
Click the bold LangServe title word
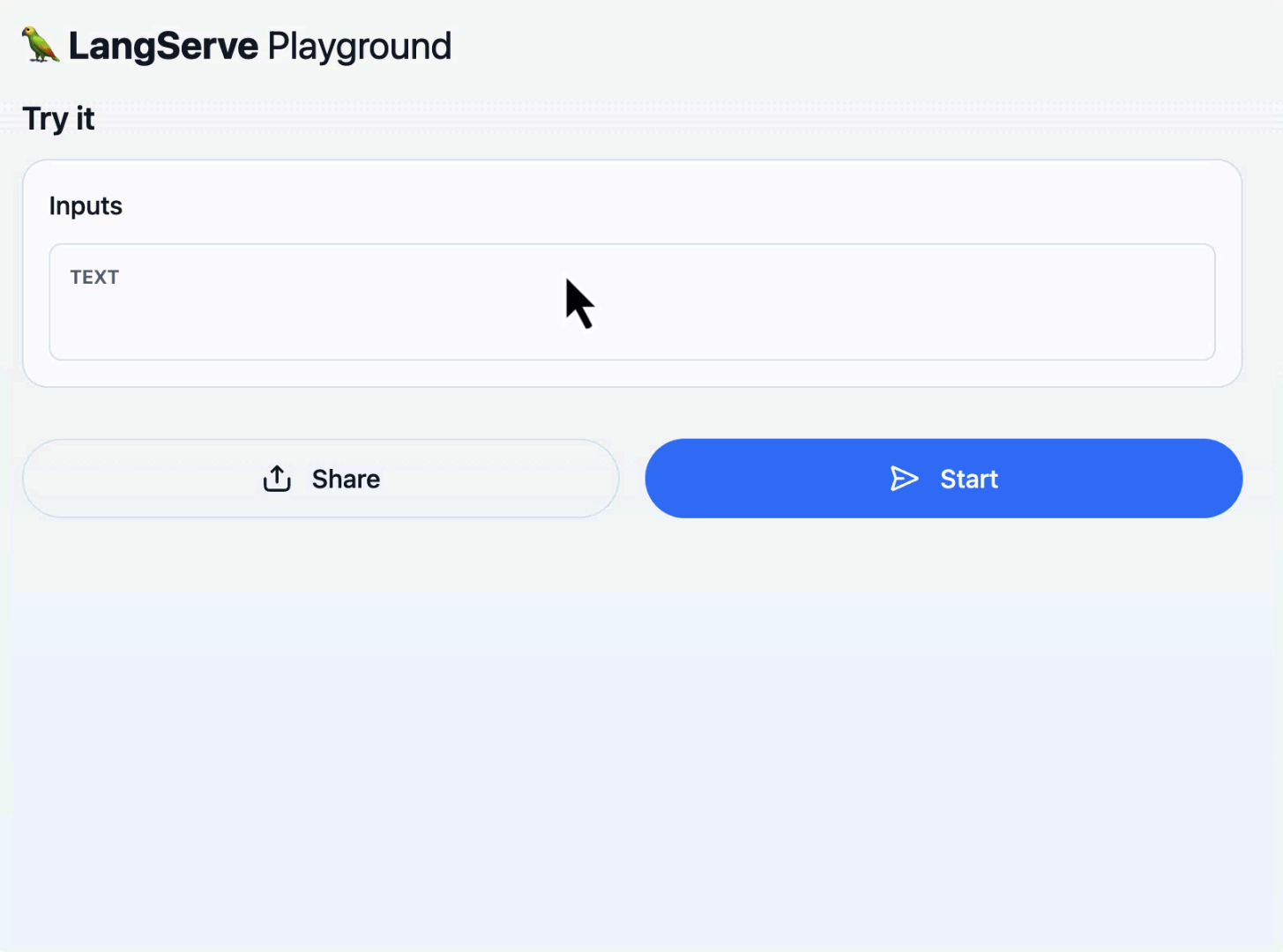click(x=163, y=46)
